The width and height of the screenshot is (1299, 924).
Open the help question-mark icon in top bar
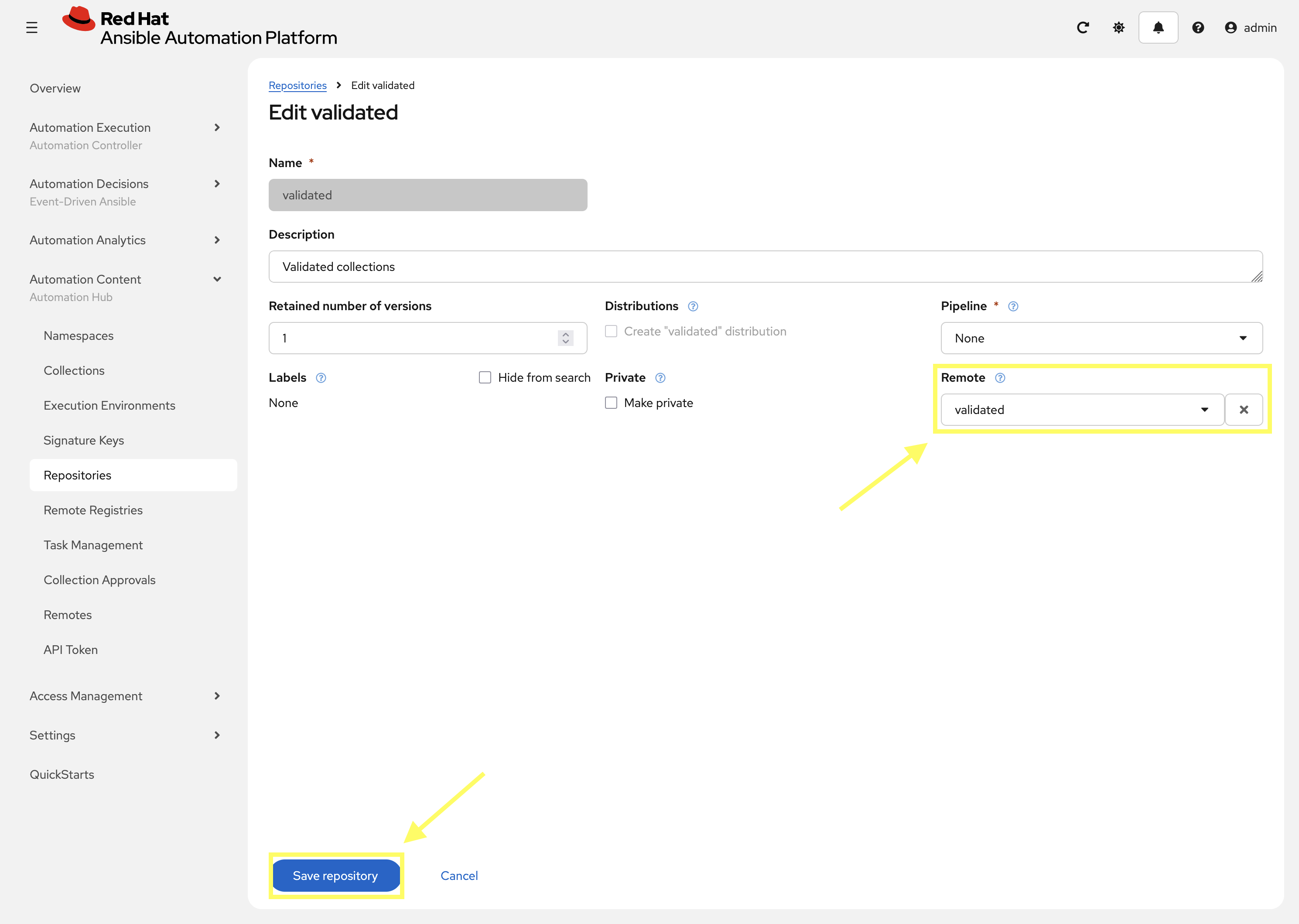(1198, 27)
